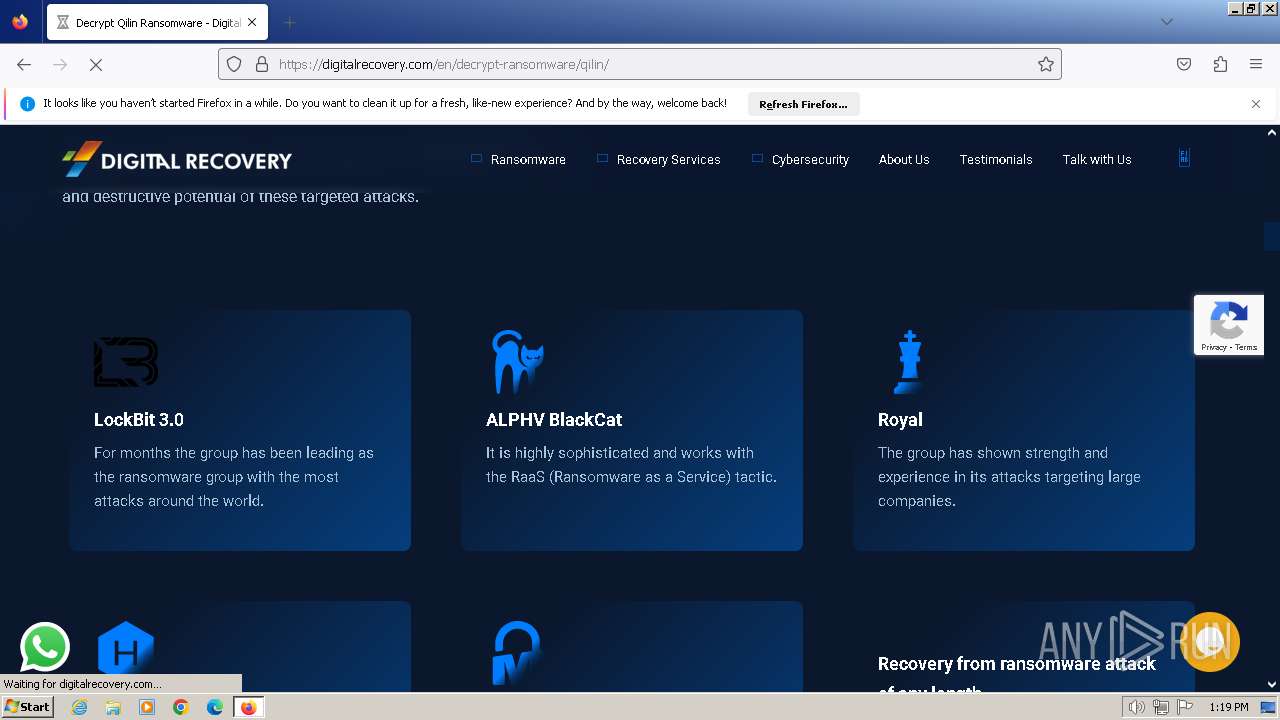Launch Internet Explorer from taskbar
The height and width of the screenshot is (720, 1280).
pos(80,707)
